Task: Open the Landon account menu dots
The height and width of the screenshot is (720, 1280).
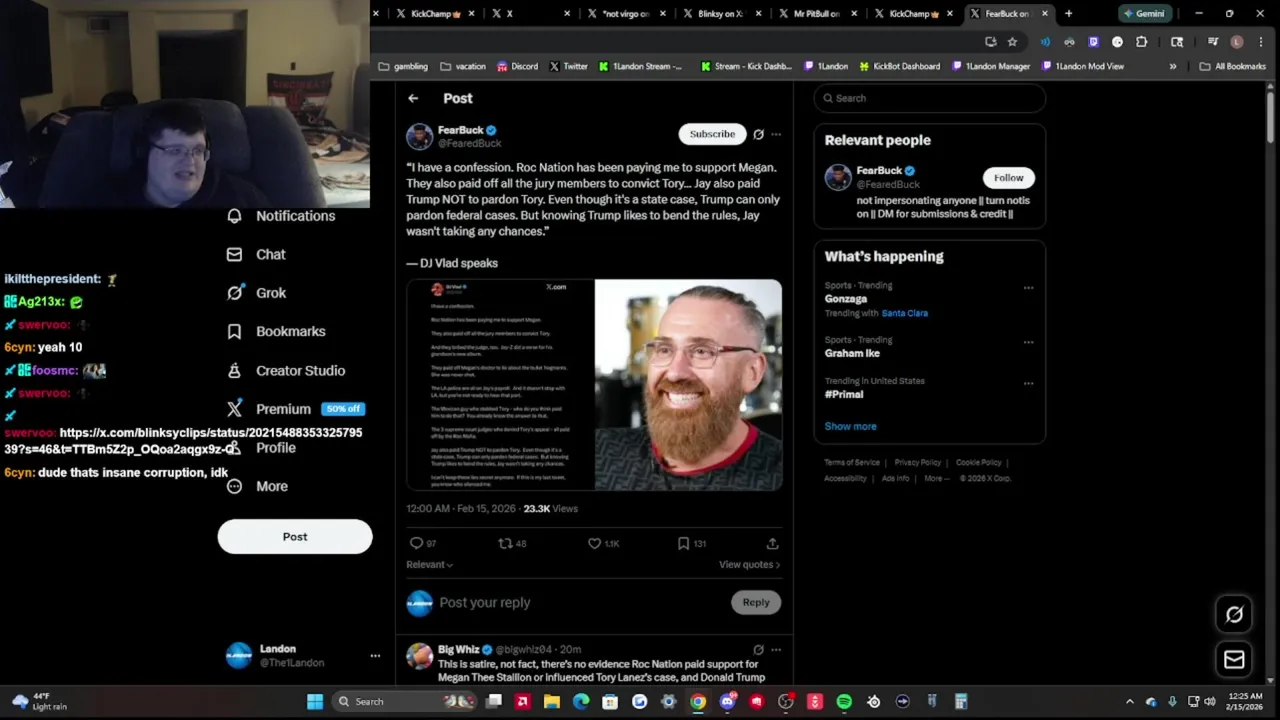Action: [x=375, y=656]
